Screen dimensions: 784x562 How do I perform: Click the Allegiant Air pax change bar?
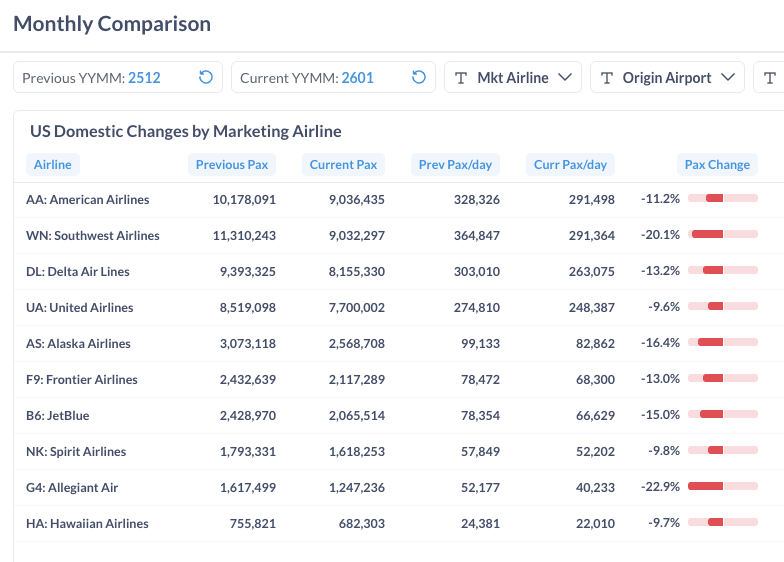722,487
